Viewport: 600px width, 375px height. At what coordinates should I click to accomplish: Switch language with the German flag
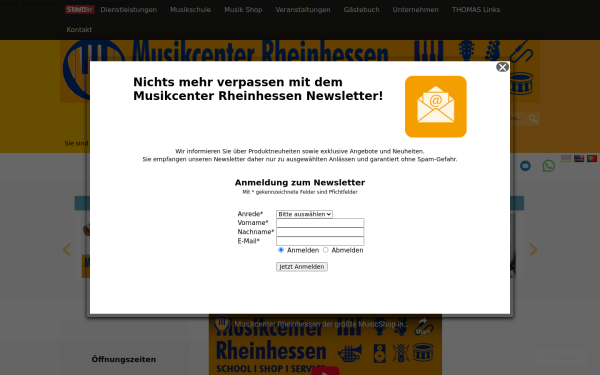(x=566, y=158)
